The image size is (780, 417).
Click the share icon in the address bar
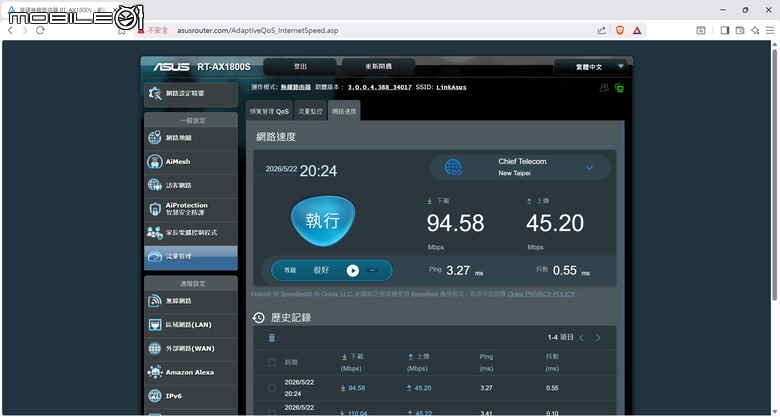click(601, 30)
